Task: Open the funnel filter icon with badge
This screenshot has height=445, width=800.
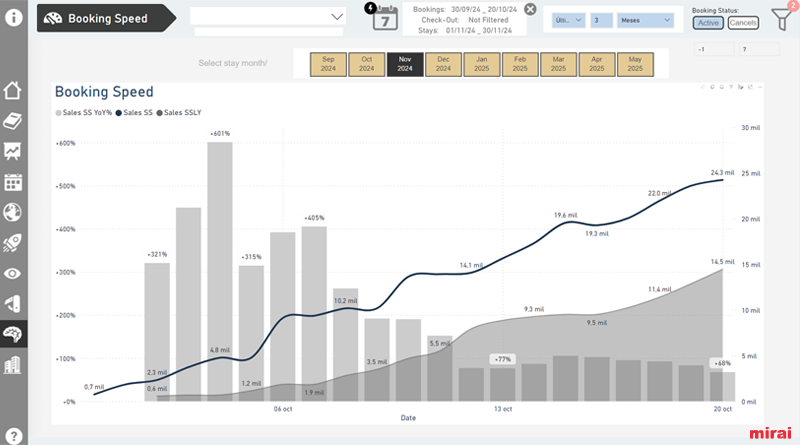Action: pyautogui.click(x=782, y=17)
